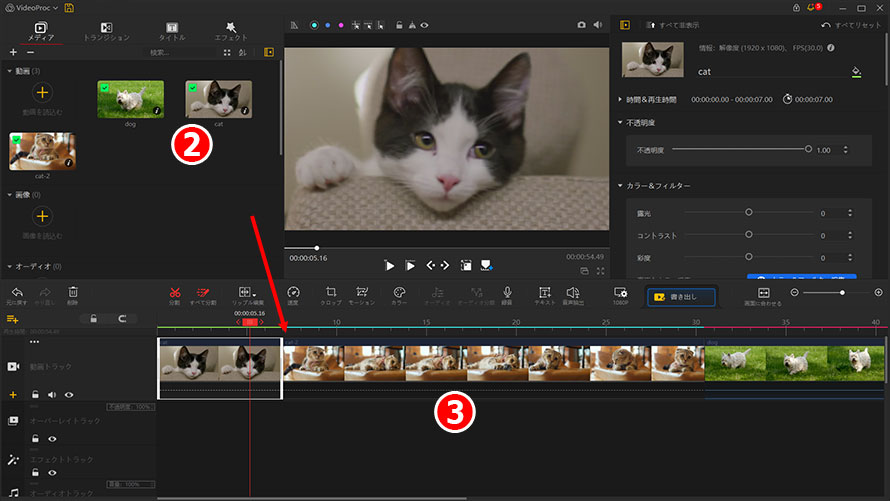Screen dimensions: 890x501
Task: Toggle lock on the overlay track
Action: pyautogui.click(x=35, y=438)
